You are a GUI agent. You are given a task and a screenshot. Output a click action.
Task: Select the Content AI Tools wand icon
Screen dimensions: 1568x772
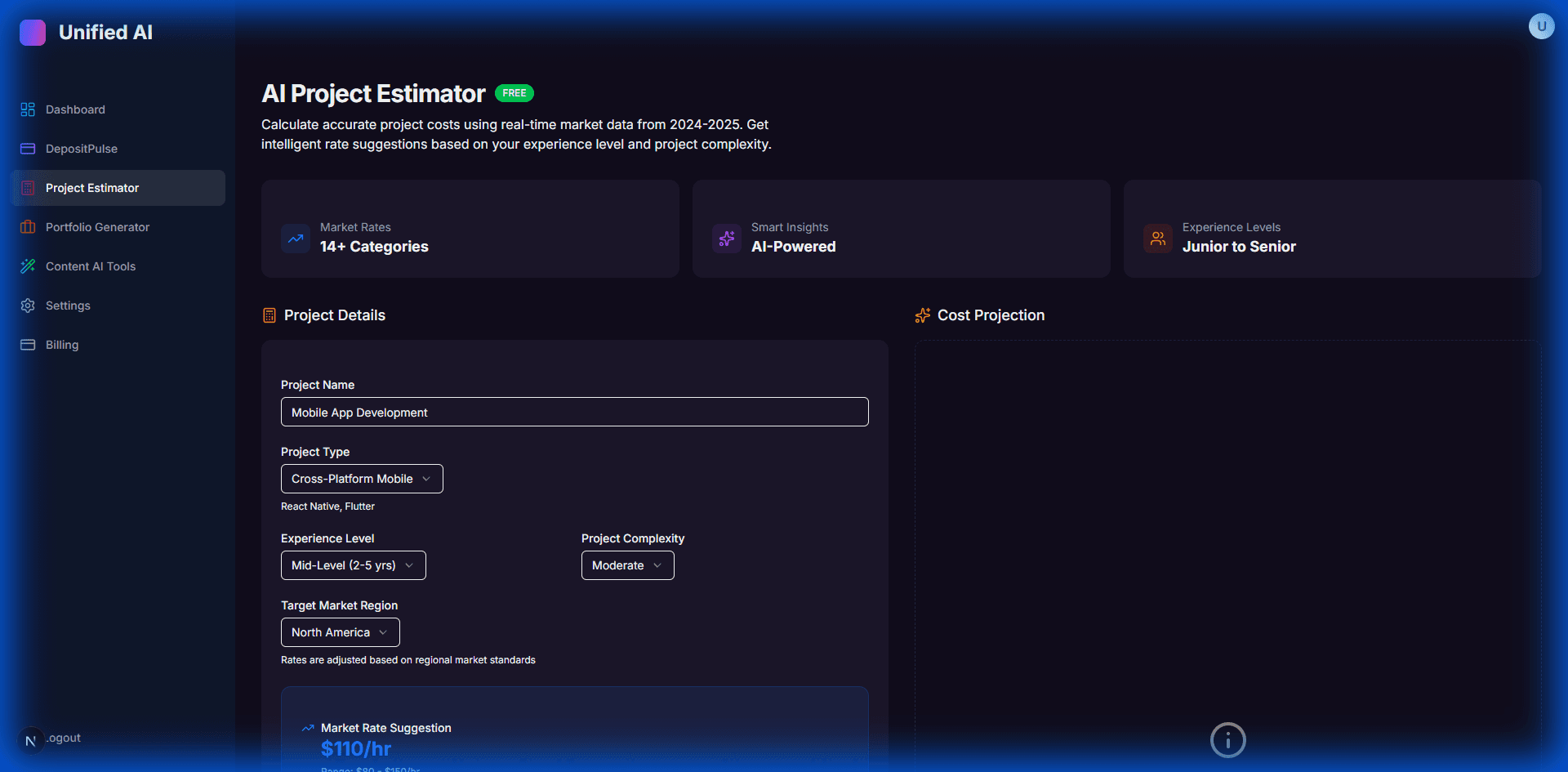tap(27, 266)
